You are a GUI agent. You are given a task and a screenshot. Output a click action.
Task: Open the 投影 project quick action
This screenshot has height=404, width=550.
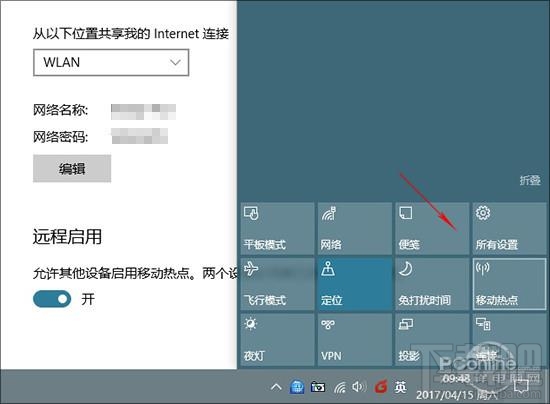pyautogui.click(x=432, y=340)
